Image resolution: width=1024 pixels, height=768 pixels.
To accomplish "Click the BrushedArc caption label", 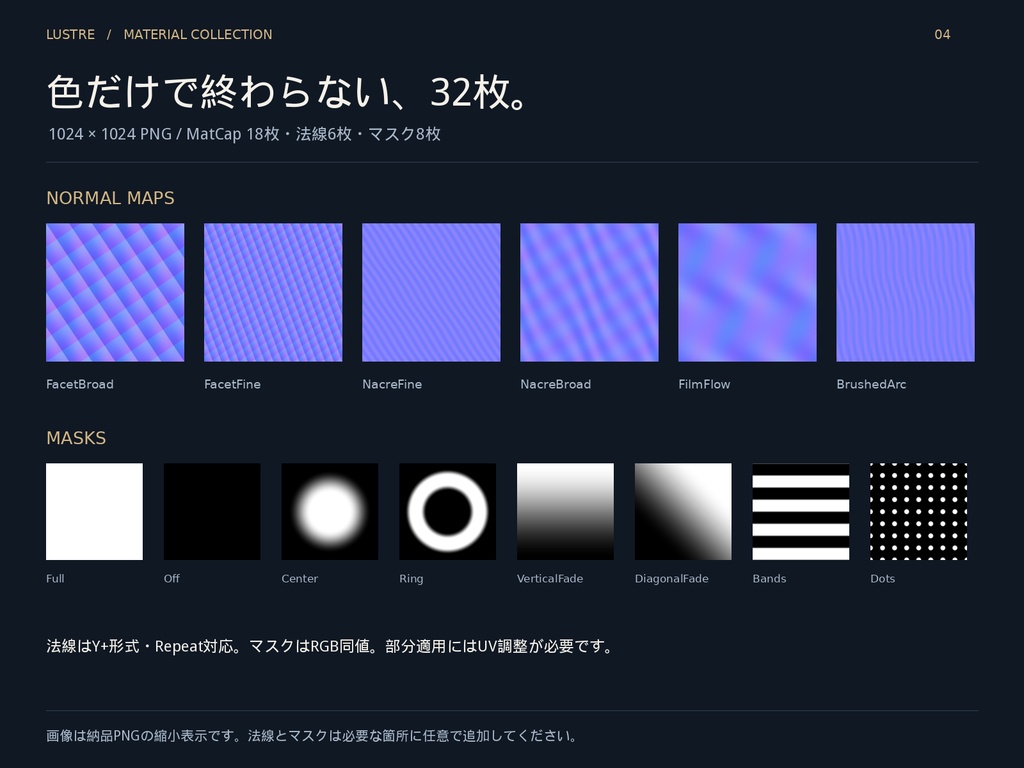I will tap(871, 384).
